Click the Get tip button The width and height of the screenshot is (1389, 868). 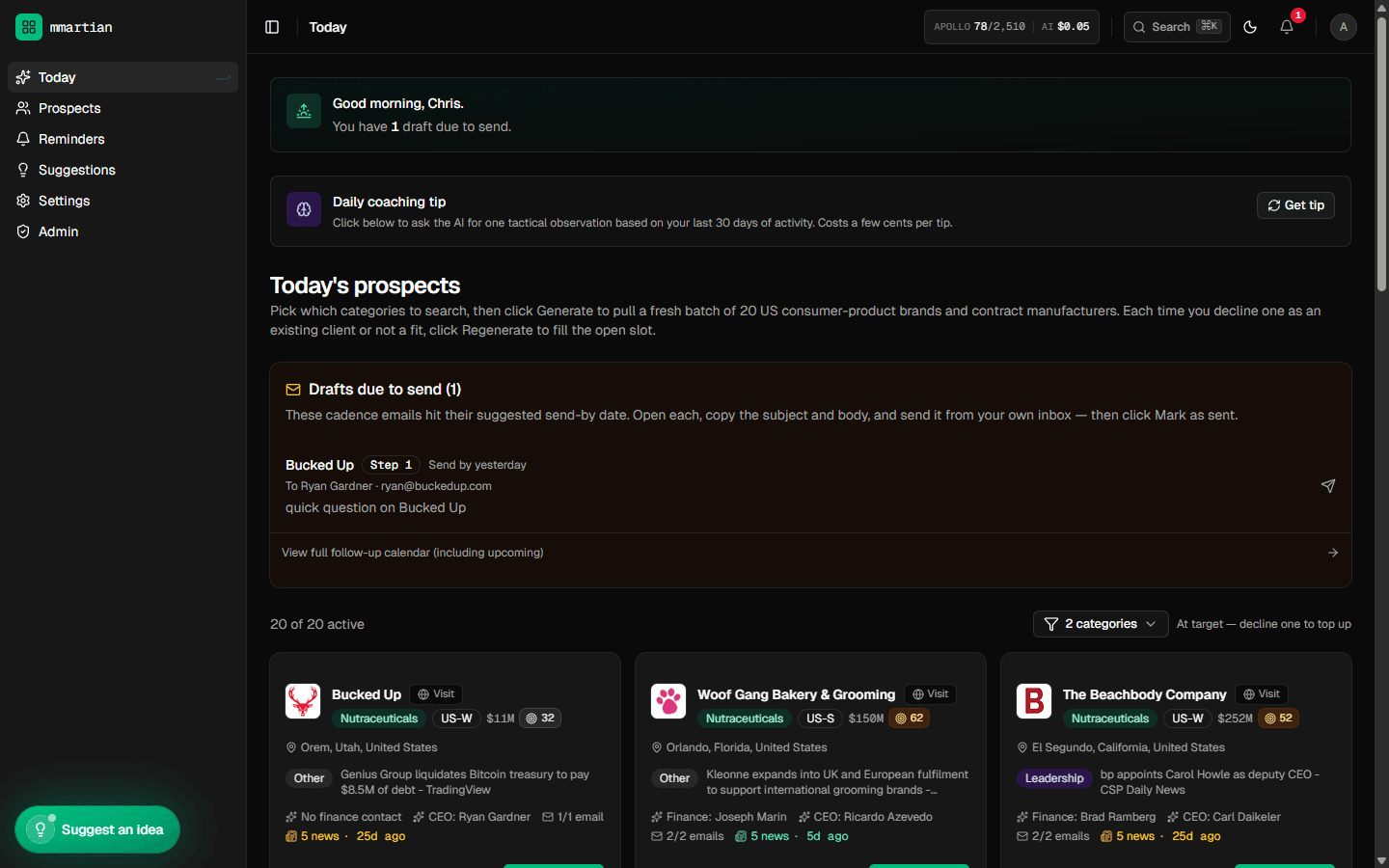(1295, 205)
